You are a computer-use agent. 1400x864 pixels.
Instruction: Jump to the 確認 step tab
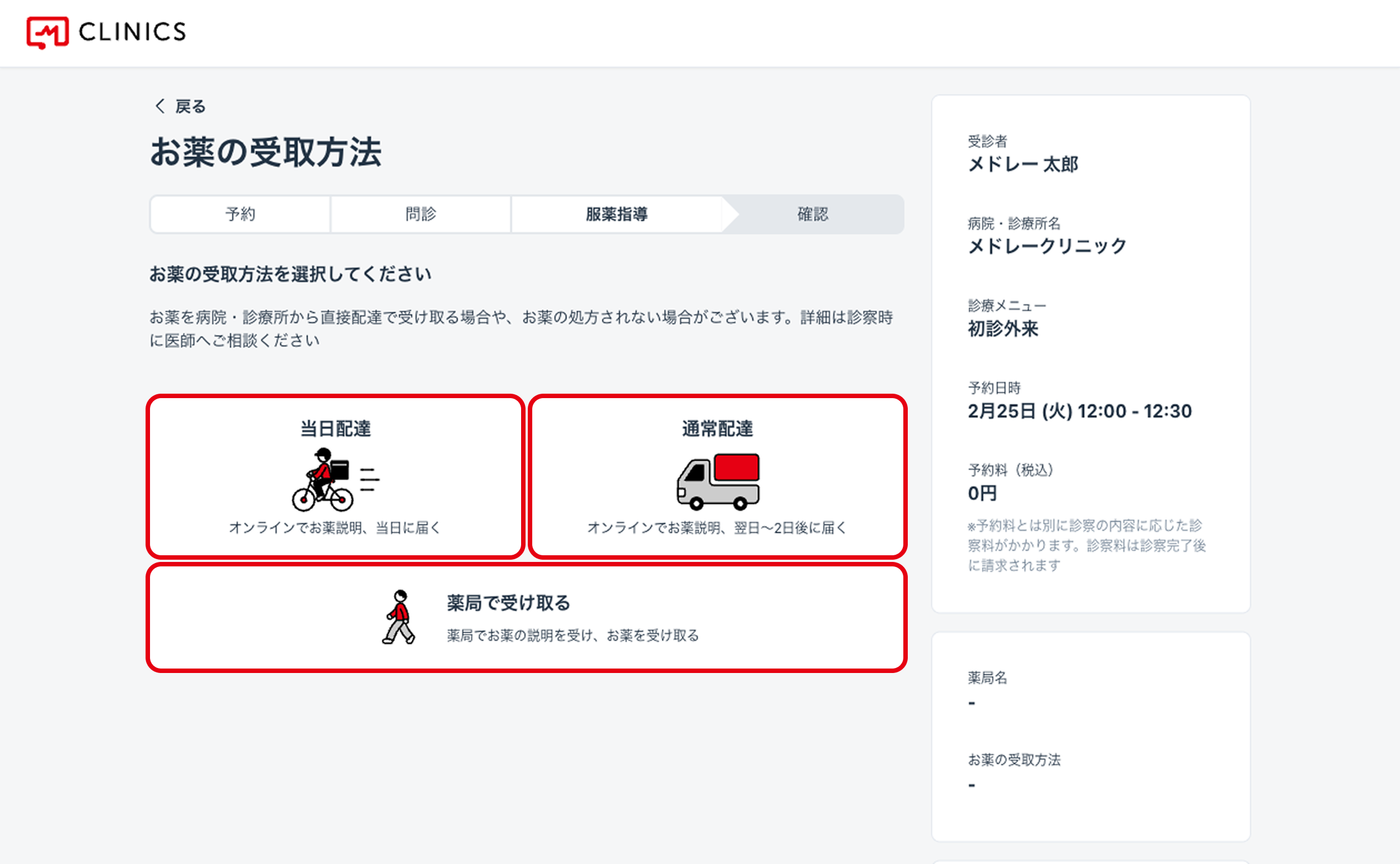(x=812, y=214)
